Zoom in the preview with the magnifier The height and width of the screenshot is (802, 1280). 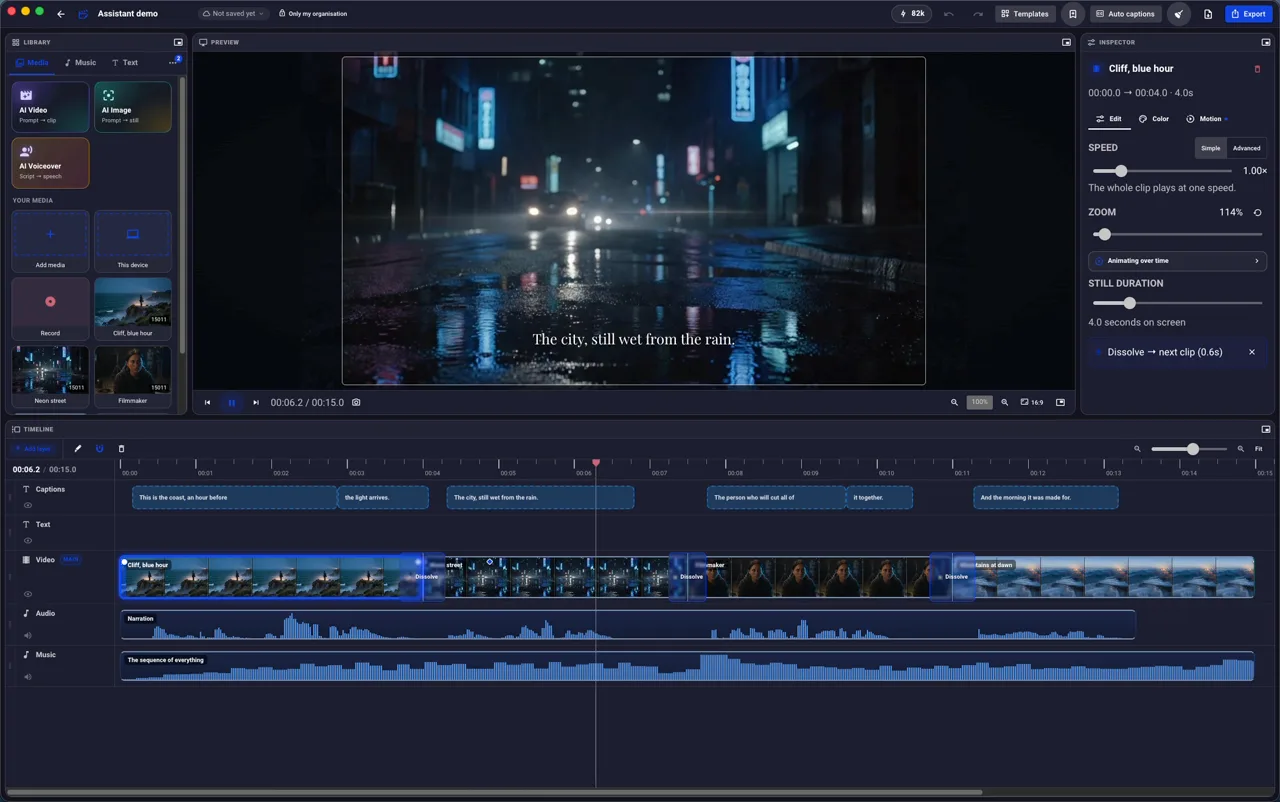click(x=1004, y=403)
